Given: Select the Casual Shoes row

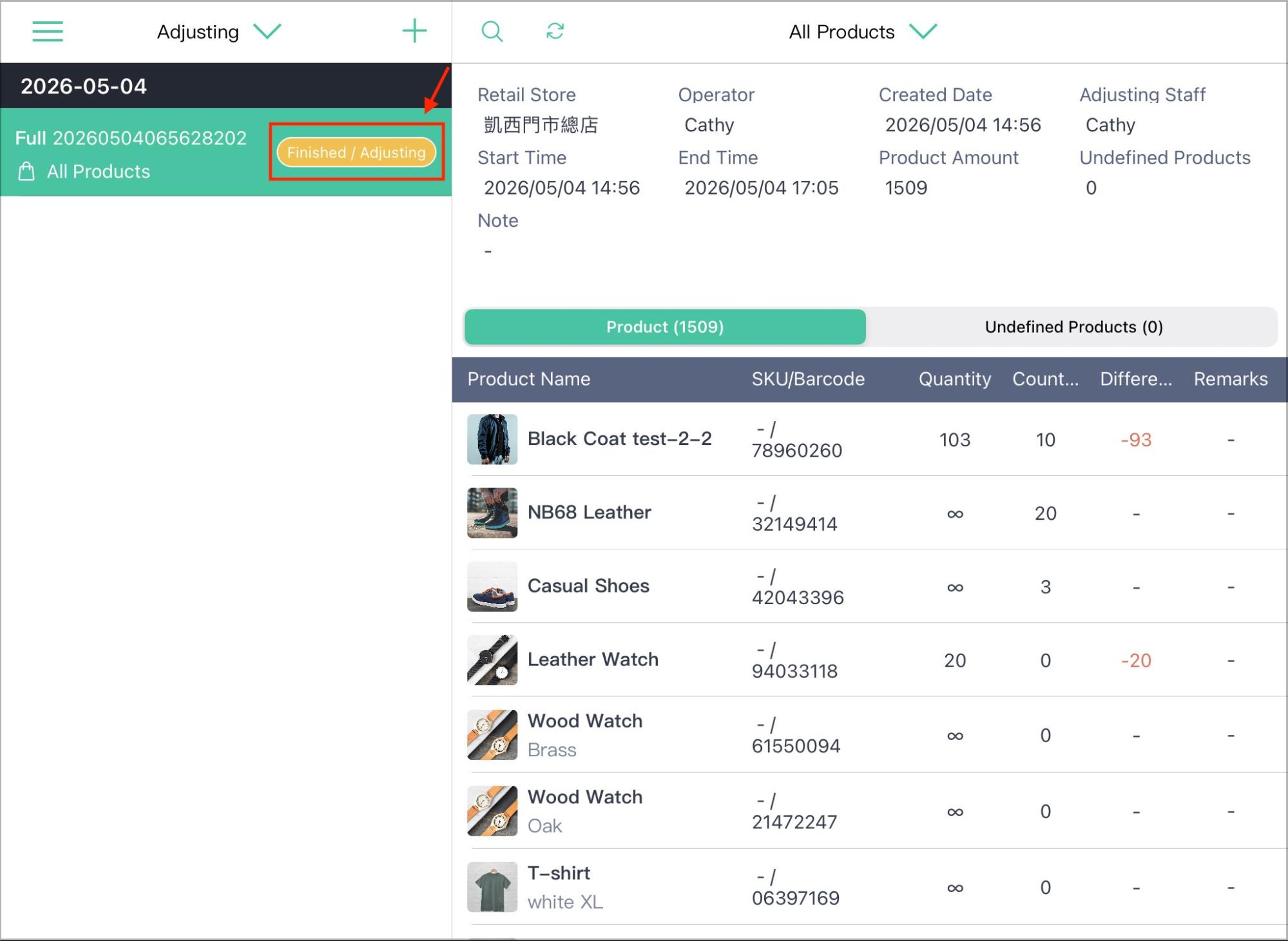Looking at the screenshot, I should (x=870, y=586).
